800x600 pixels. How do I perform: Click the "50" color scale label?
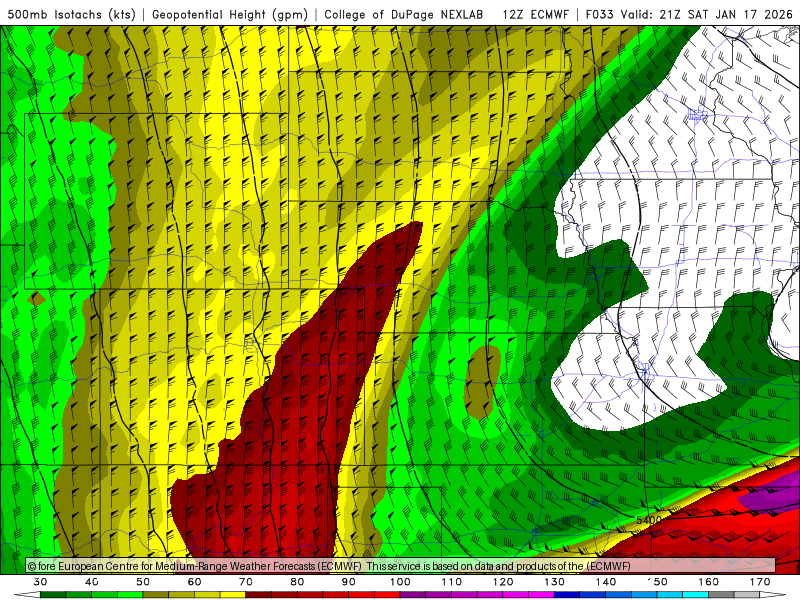point(143,582)
